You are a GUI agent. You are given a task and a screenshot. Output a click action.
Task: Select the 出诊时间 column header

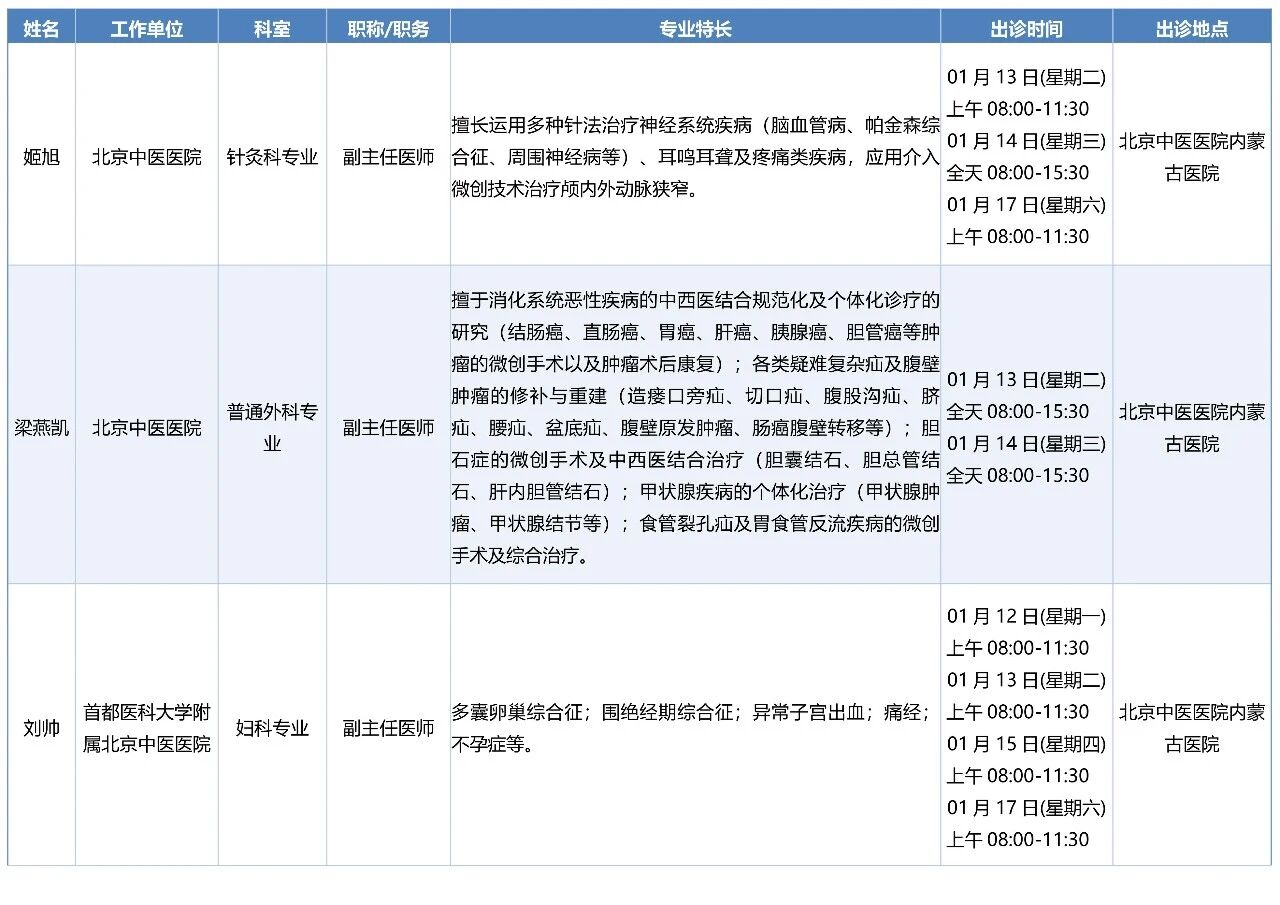[1026, 29]
